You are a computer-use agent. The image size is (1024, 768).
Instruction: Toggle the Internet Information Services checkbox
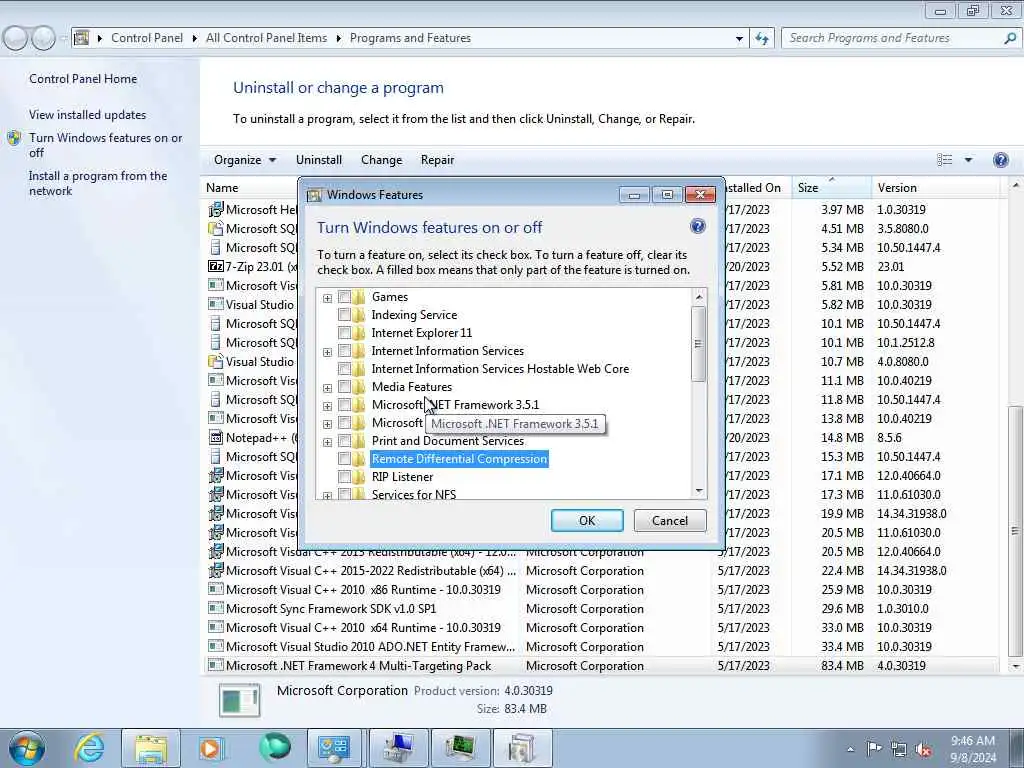click(x=344, y=351)
